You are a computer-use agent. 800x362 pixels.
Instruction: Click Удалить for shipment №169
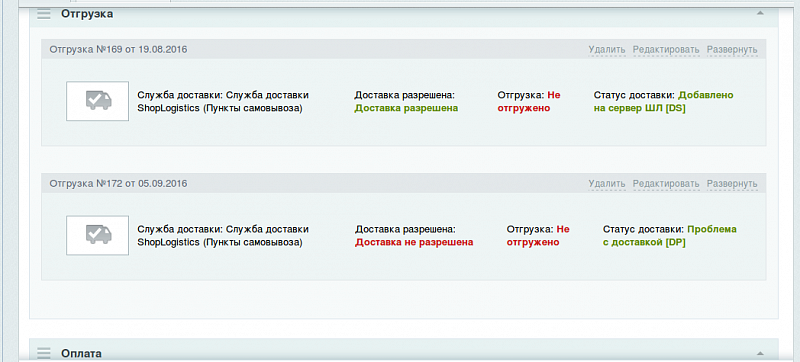click(607, 50)
